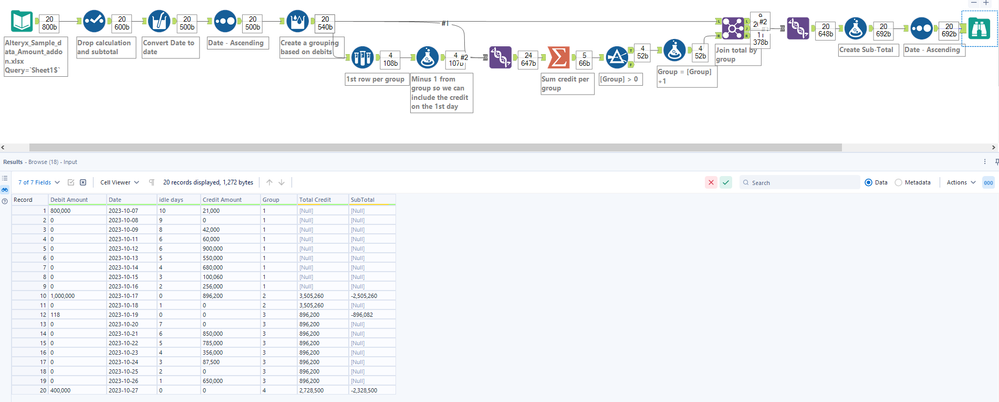The height and width of the screenshot is (402, 999).
Task: Select the Credit Amount cell 100,060
Action: 230,277
